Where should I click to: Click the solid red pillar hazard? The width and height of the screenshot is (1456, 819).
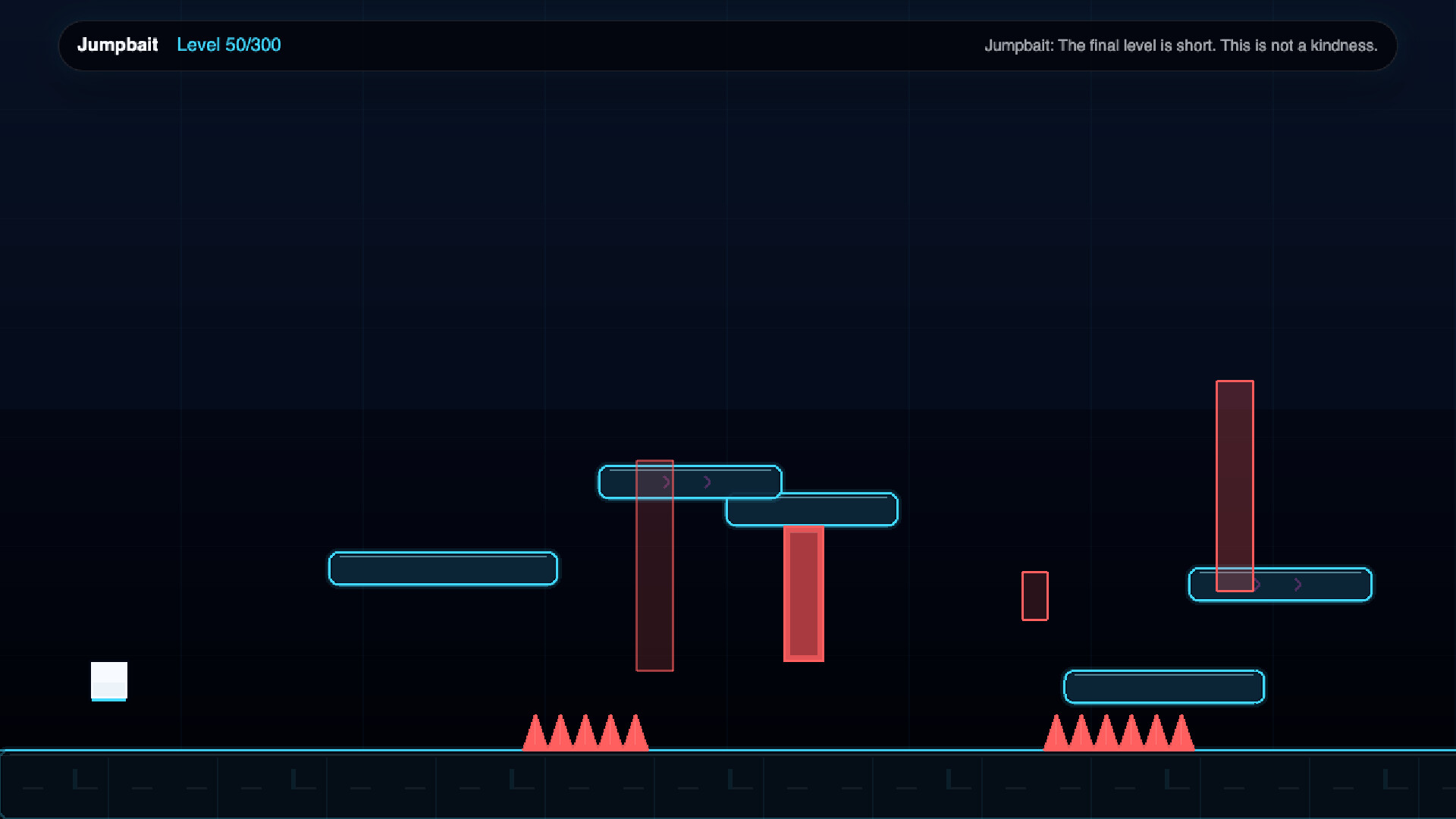[x=804, y=594]
